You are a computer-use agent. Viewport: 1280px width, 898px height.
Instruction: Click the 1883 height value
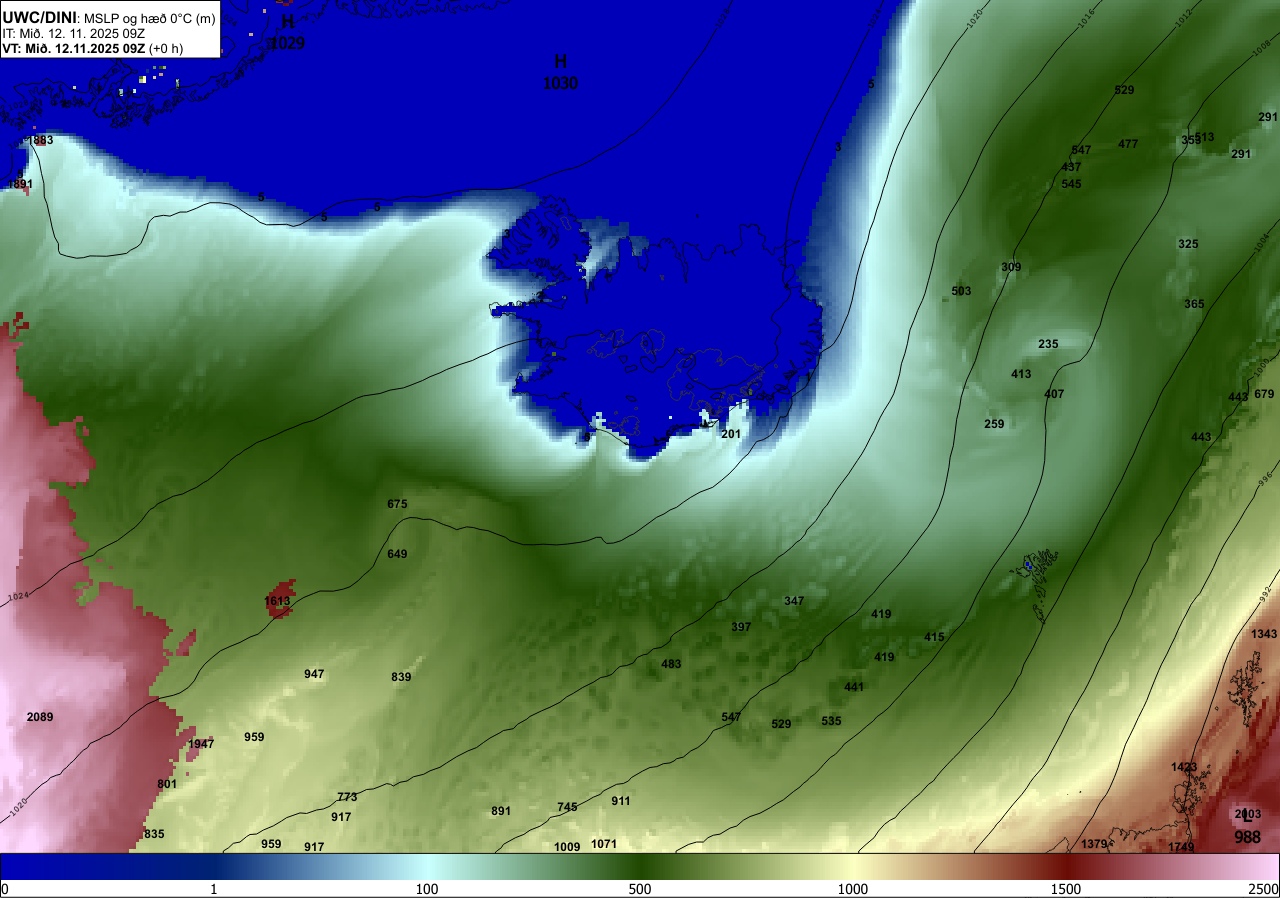pyautogui.click(x=41, y=140)
